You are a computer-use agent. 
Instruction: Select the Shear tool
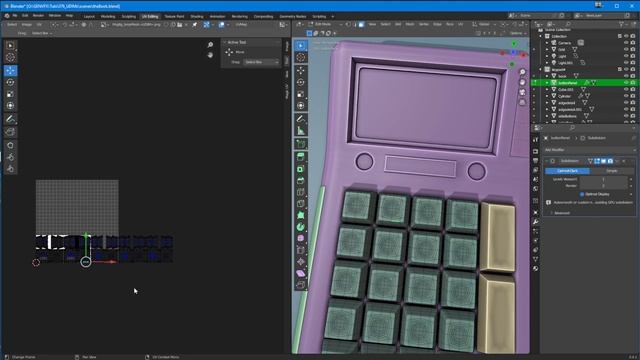pyautogui.click(x=301, y=273)
